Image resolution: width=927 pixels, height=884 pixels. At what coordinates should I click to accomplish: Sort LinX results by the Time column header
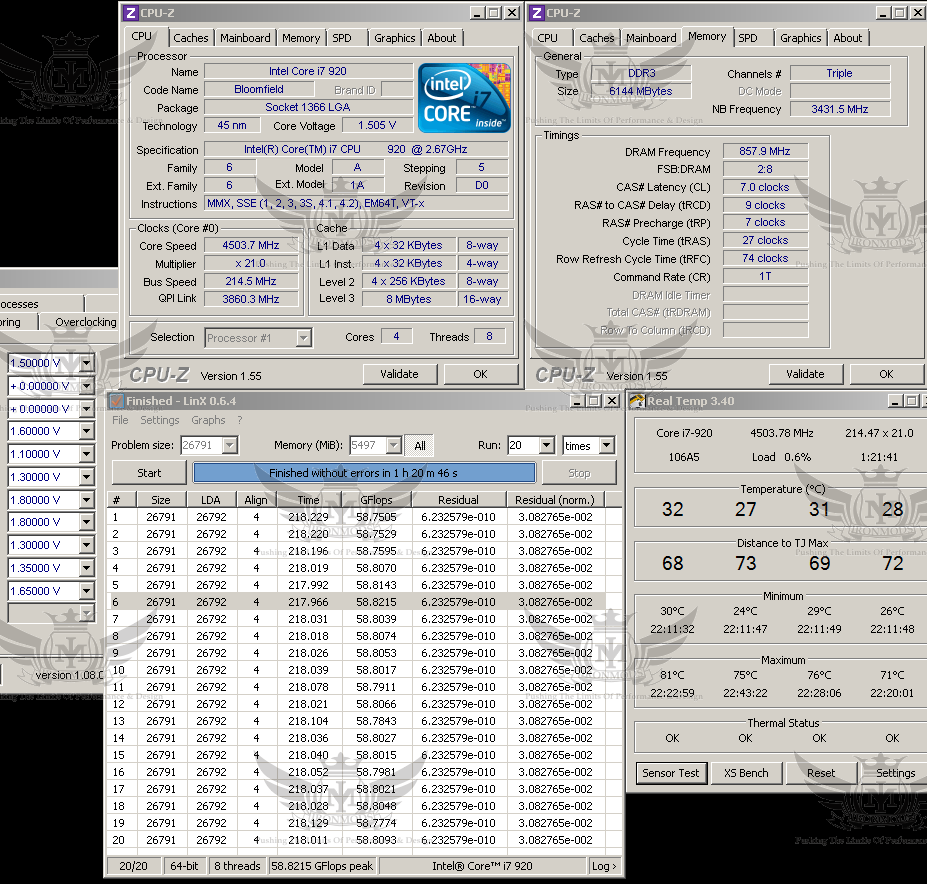coord(309,500)
